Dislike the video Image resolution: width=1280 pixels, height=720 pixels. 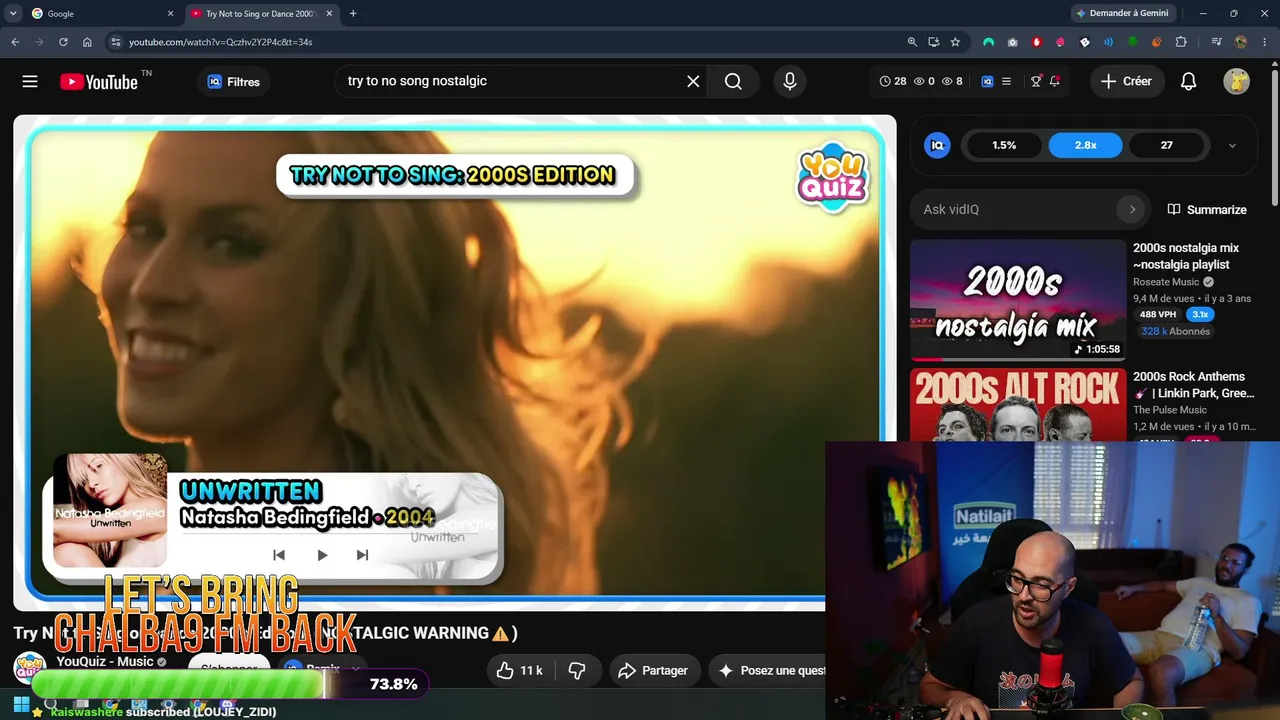[577, 671]
